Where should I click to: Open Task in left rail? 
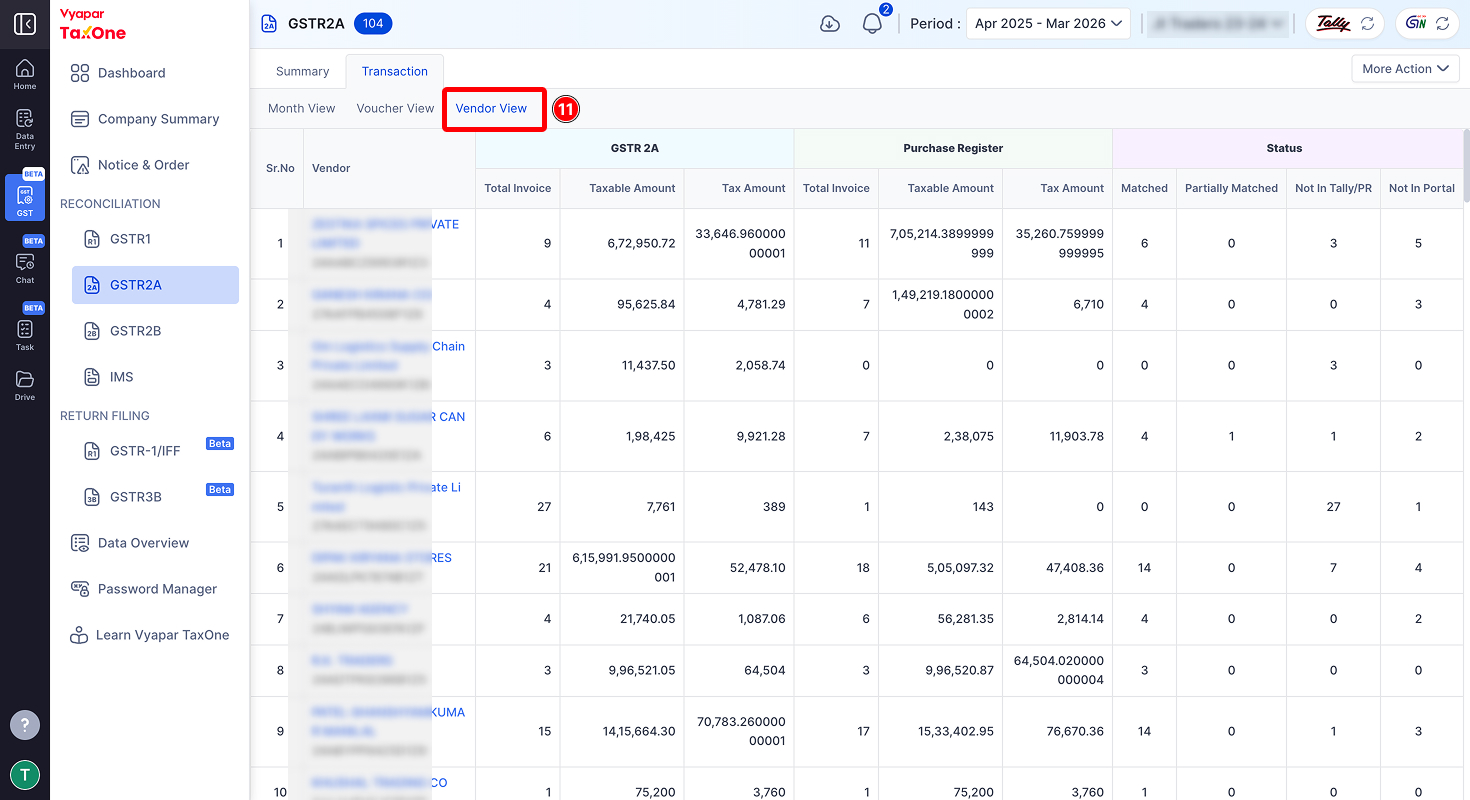coord(25,333)
